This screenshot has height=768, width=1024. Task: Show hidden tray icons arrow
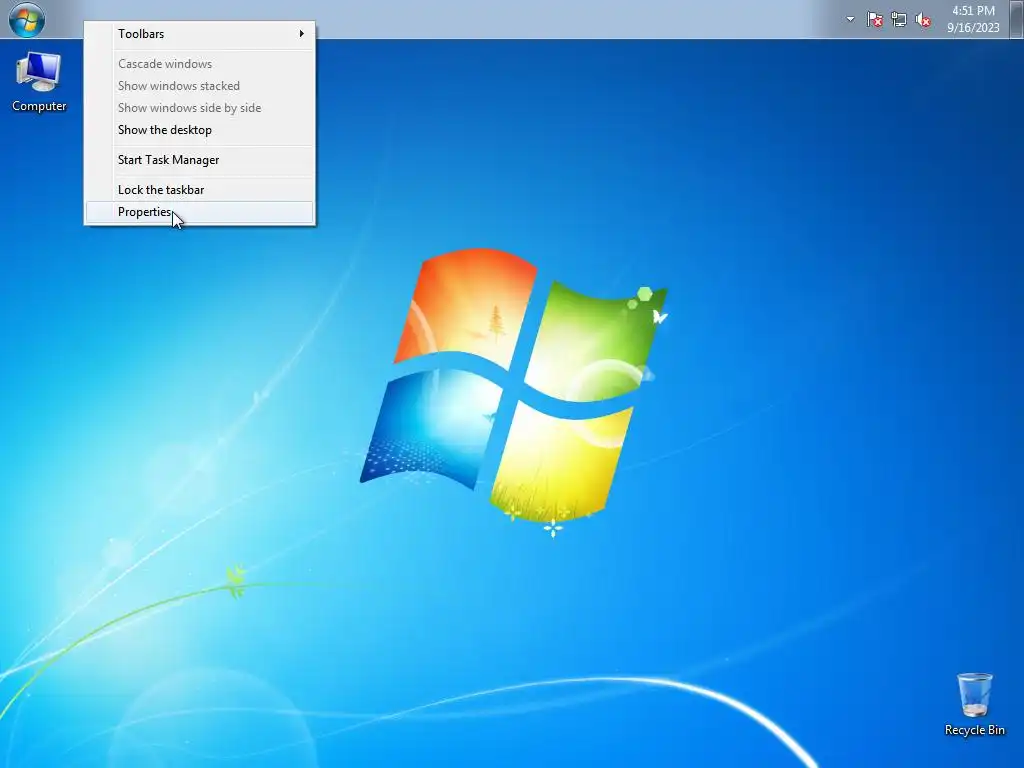pyautogui.click(x=850, y=20)
